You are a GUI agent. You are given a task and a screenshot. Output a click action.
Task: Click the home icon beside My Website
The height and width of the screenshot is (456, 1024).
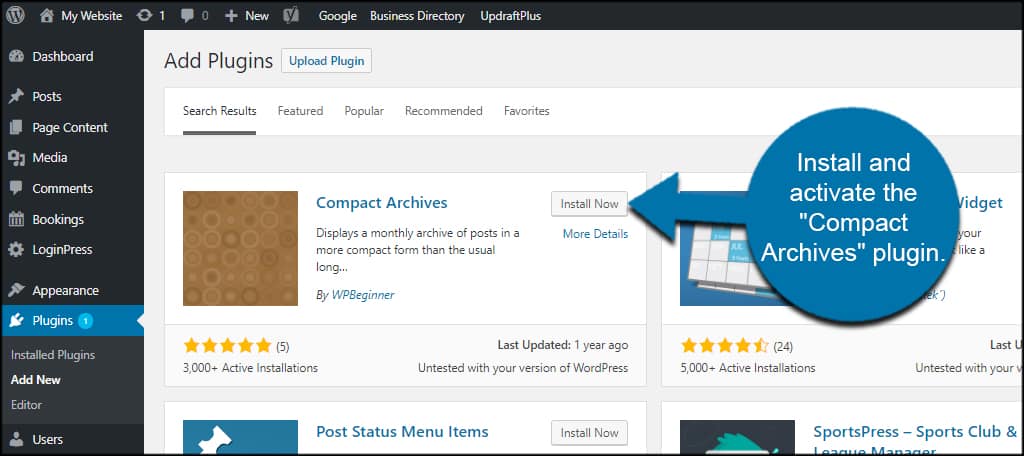[46, 16]
